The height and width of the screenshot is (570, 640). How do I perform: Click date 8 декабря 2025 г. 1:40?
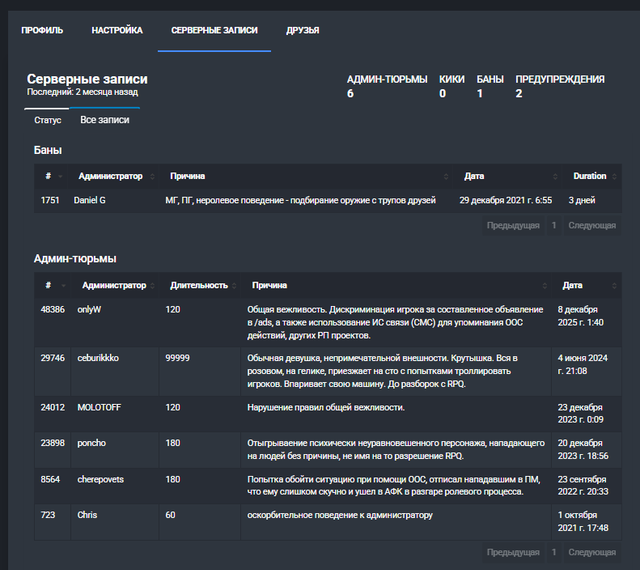pos(580,316)
